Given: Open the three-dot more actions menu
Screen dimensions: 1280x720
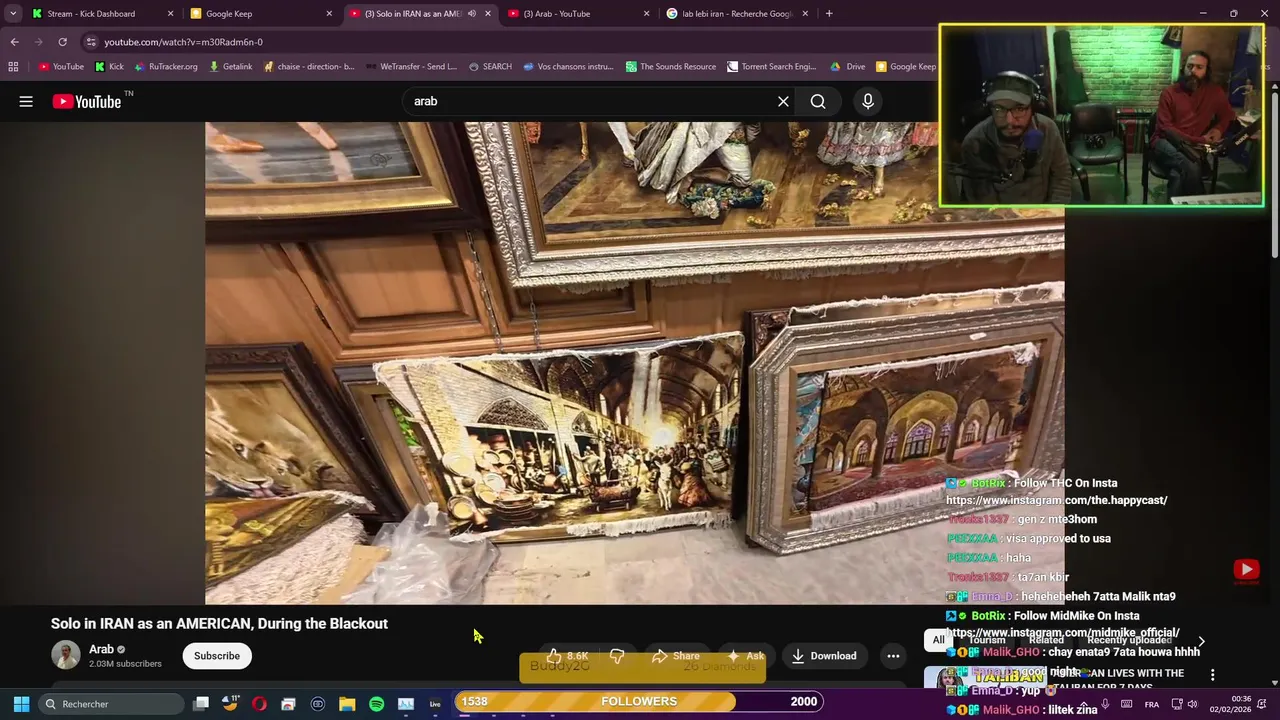Looking at the screenshot, I should (893, 656).
